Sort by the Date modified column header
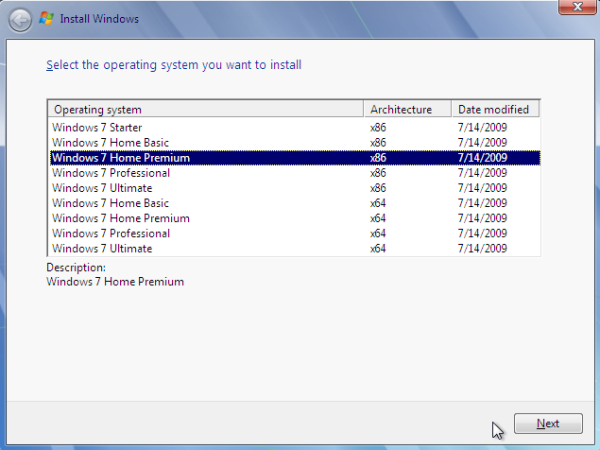Viewport: 600px width, 450px height. pyautogui.click(x=496, y=109)
